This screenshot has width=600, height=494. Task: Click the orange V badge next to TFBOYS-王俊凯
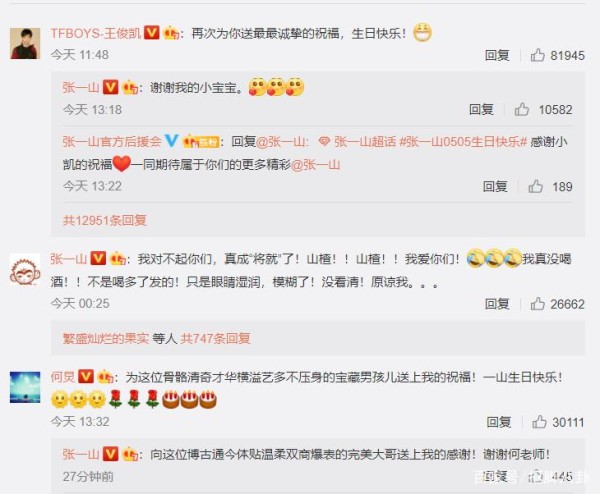tap(152, 33)
